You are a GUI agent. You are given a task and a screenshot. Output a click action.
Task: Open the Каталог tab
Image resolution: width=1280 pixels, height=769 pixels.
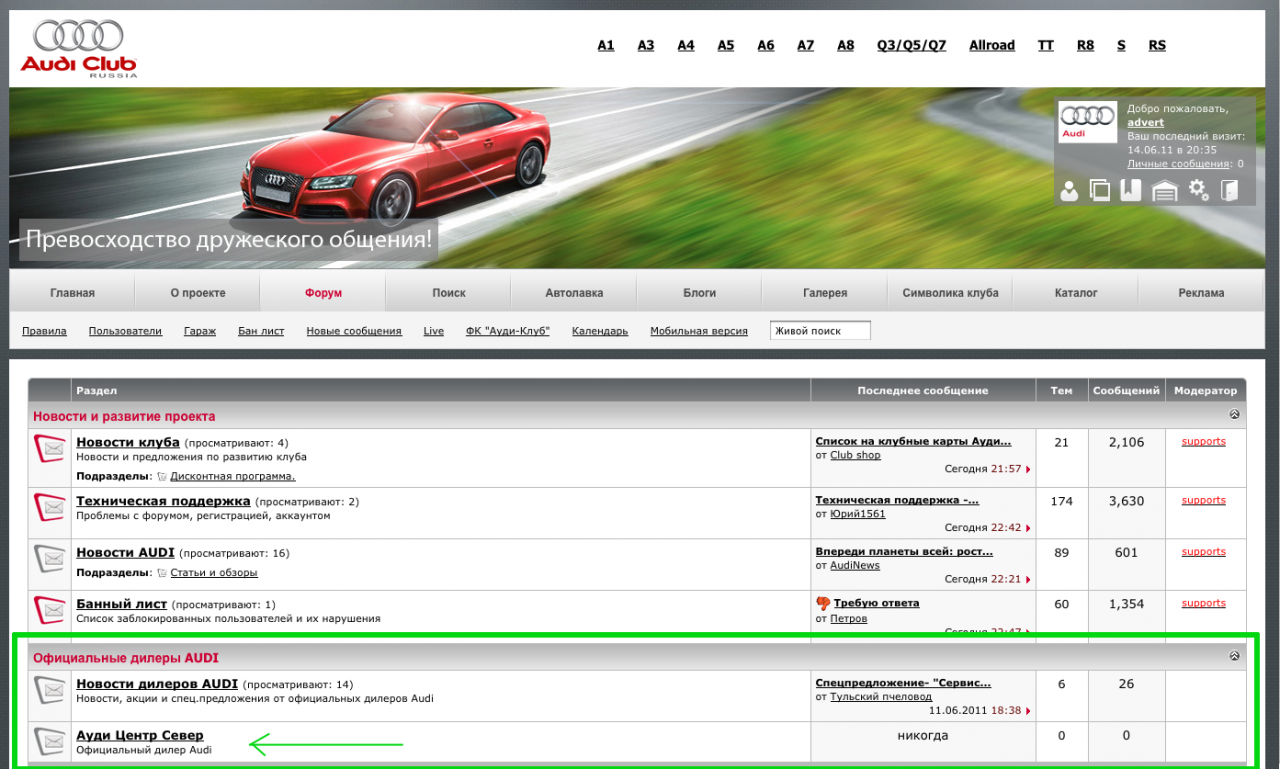(x=1076, y=293)
